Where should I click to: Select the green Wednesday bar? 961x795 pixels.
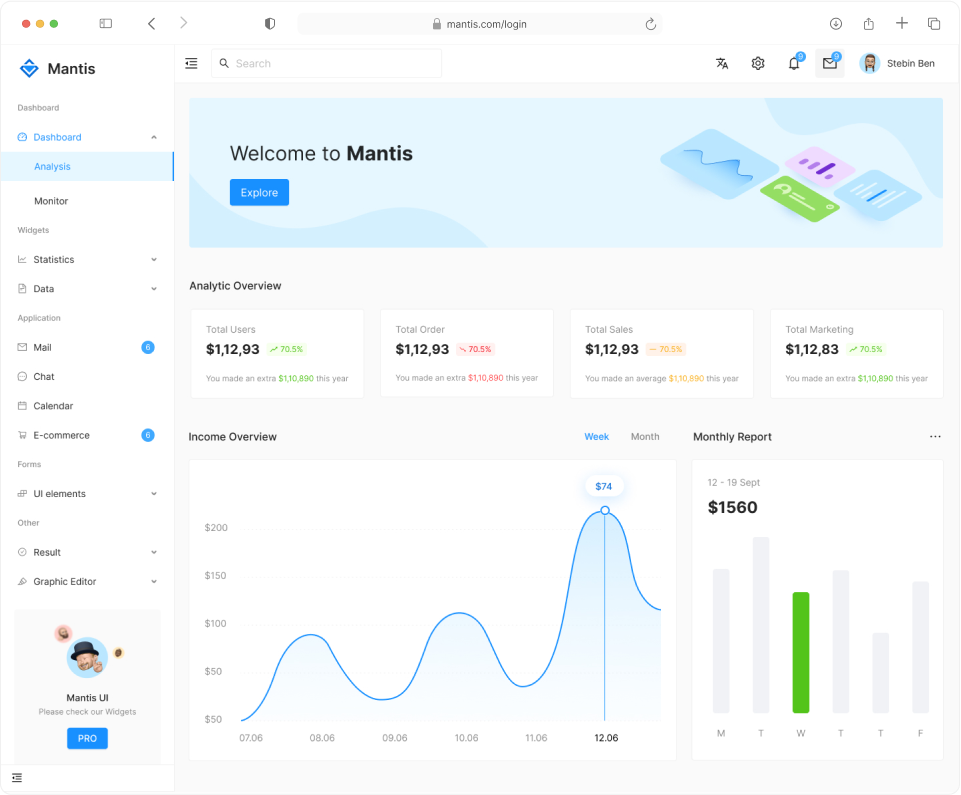[x=801, y=652]
